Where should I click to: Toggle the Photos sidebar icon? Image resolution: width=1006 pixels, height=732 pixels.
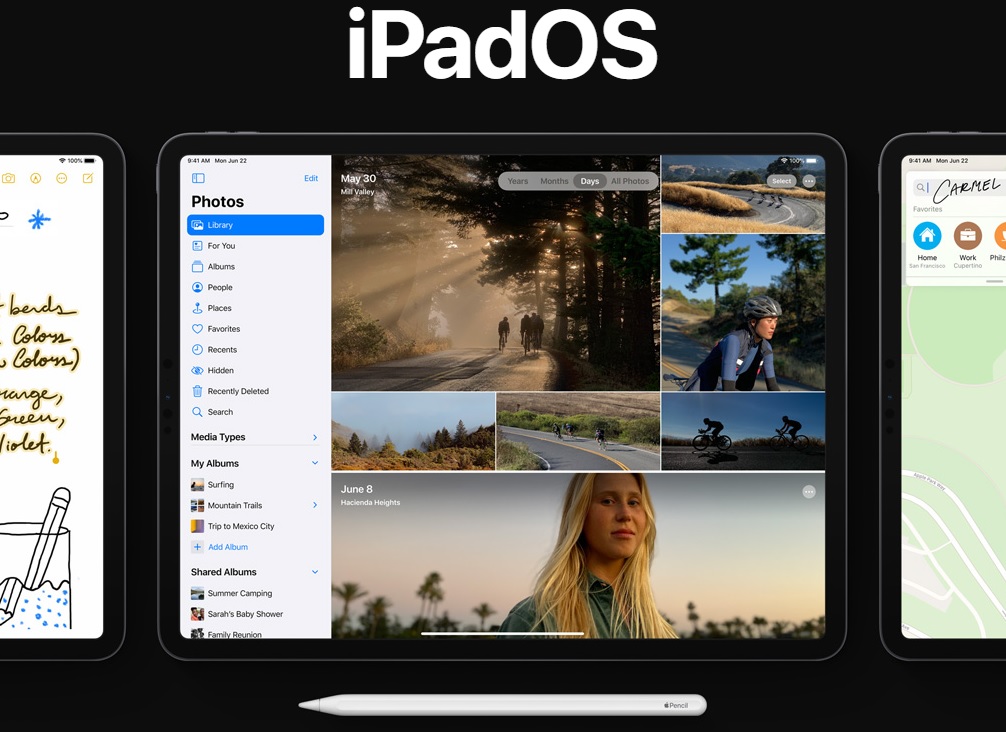pyautogui.click(x=198, y=178)
